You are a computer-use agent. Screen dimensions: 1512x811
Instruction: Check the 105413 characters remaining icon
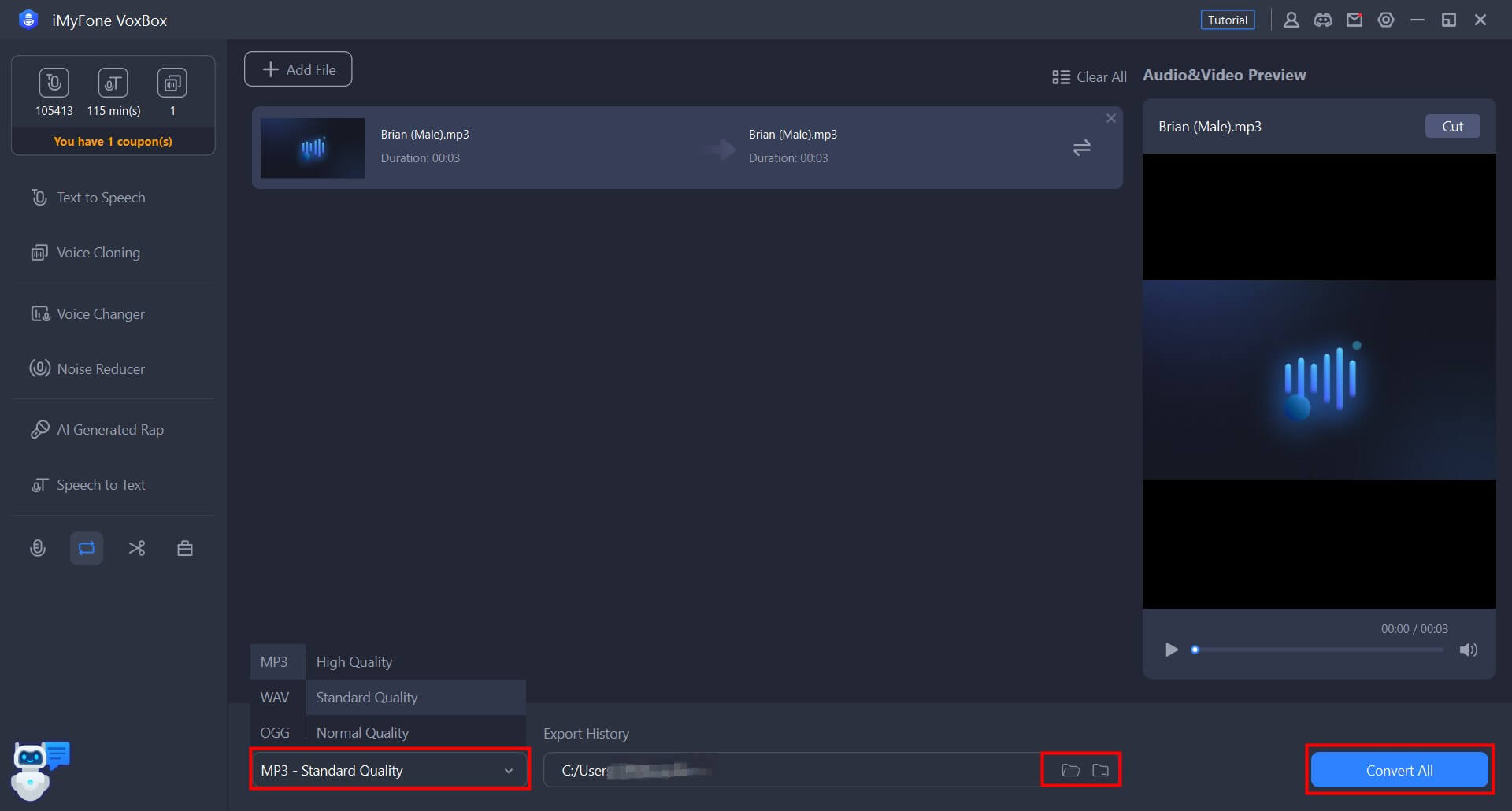coord(54,83)
